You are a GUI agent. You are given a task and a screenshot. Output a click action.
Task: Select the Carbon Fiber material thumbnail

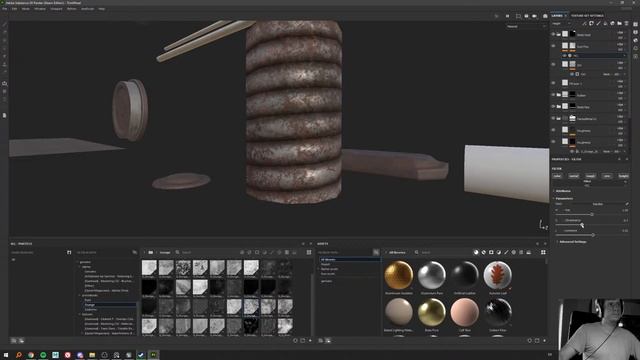point(498,312)
